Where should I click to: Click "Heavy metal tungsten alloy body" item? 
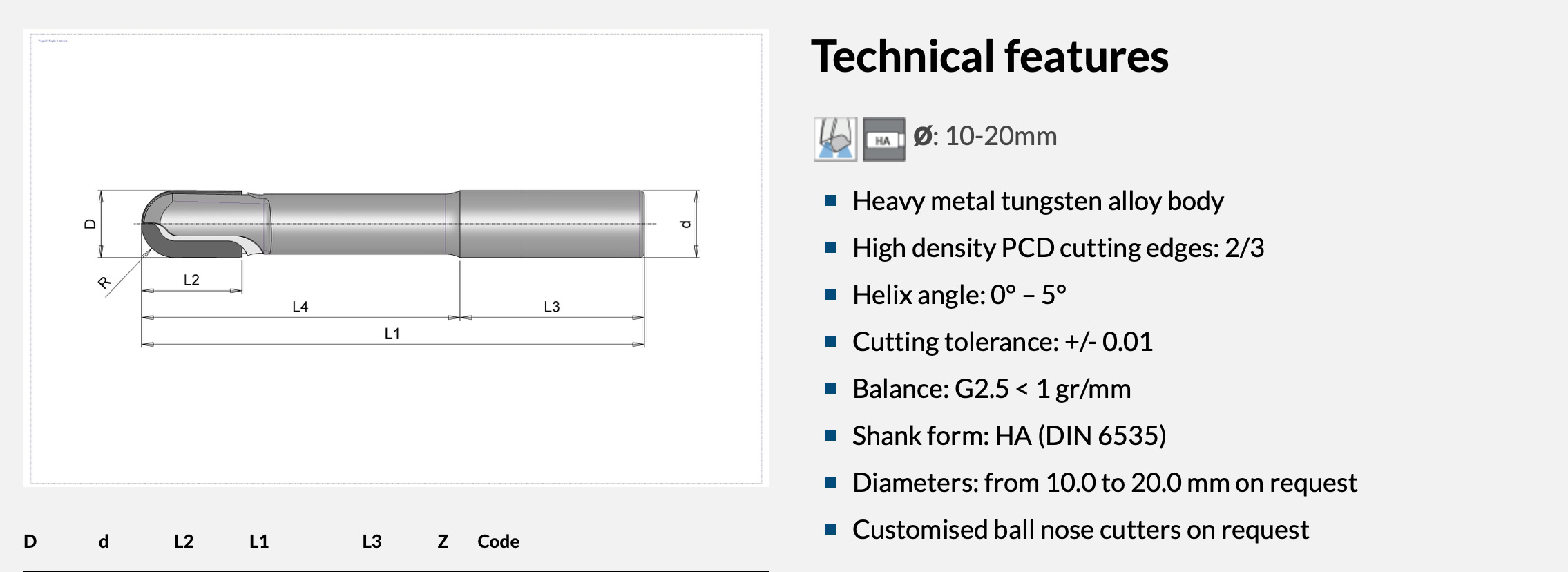[x=1038, y=201]
